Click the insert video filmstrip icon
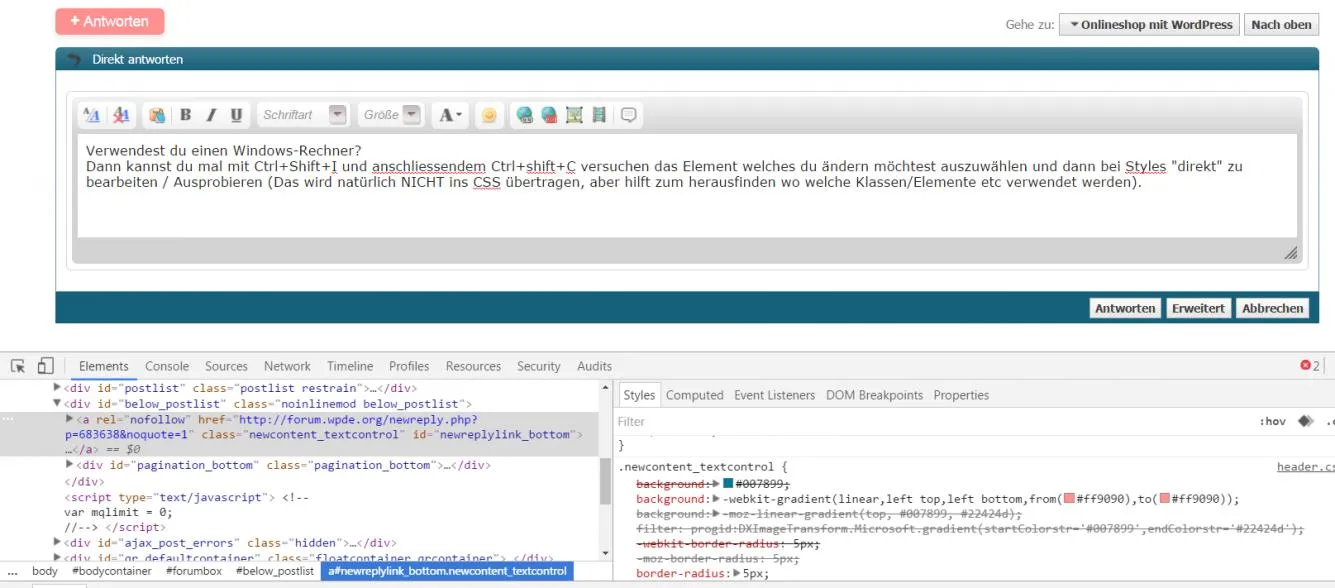Image resolution: width=1335 pixels, height=588 pixels. click(599, 115)
